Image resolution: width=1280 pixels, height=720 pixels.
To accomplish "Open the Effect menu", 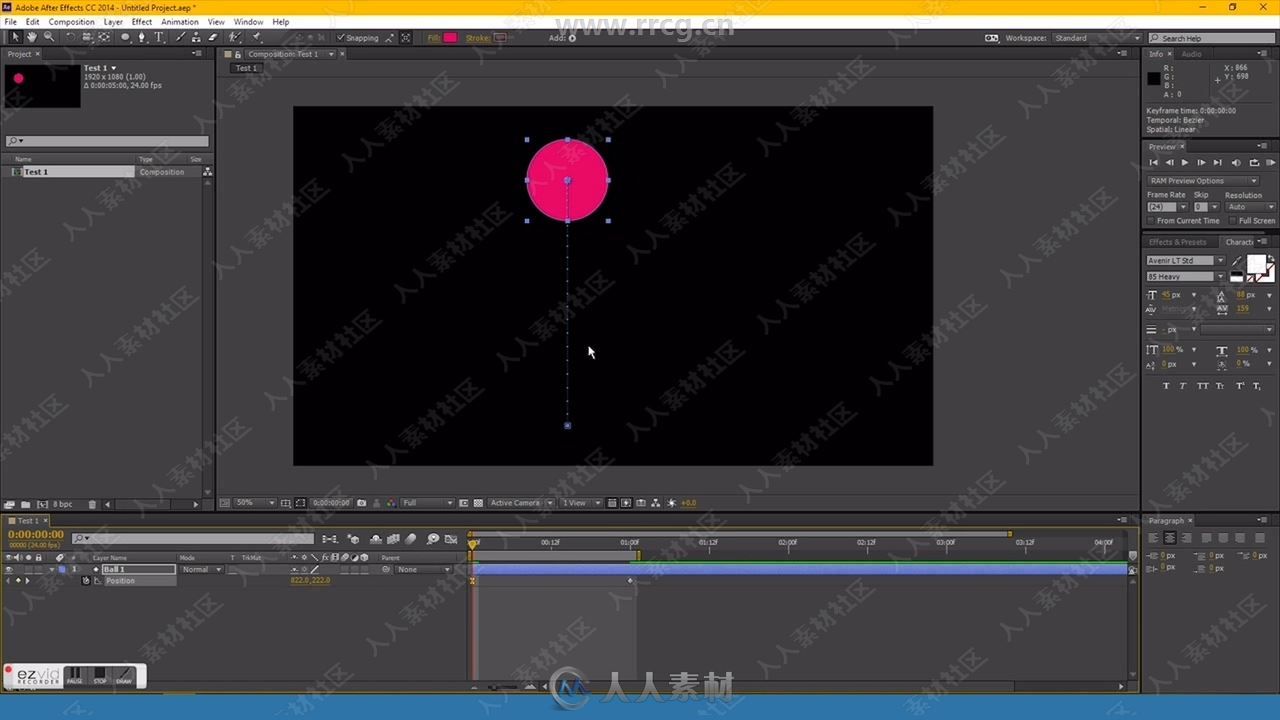I will coord(142,21).
